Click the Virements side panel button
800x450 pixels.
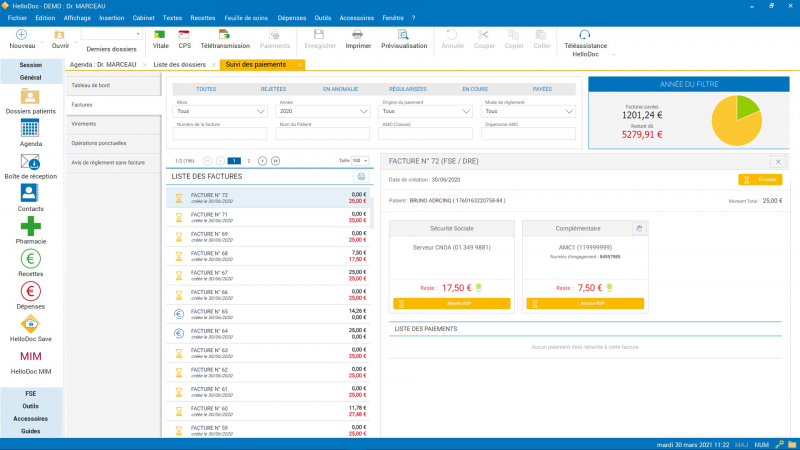pos(113,124)
